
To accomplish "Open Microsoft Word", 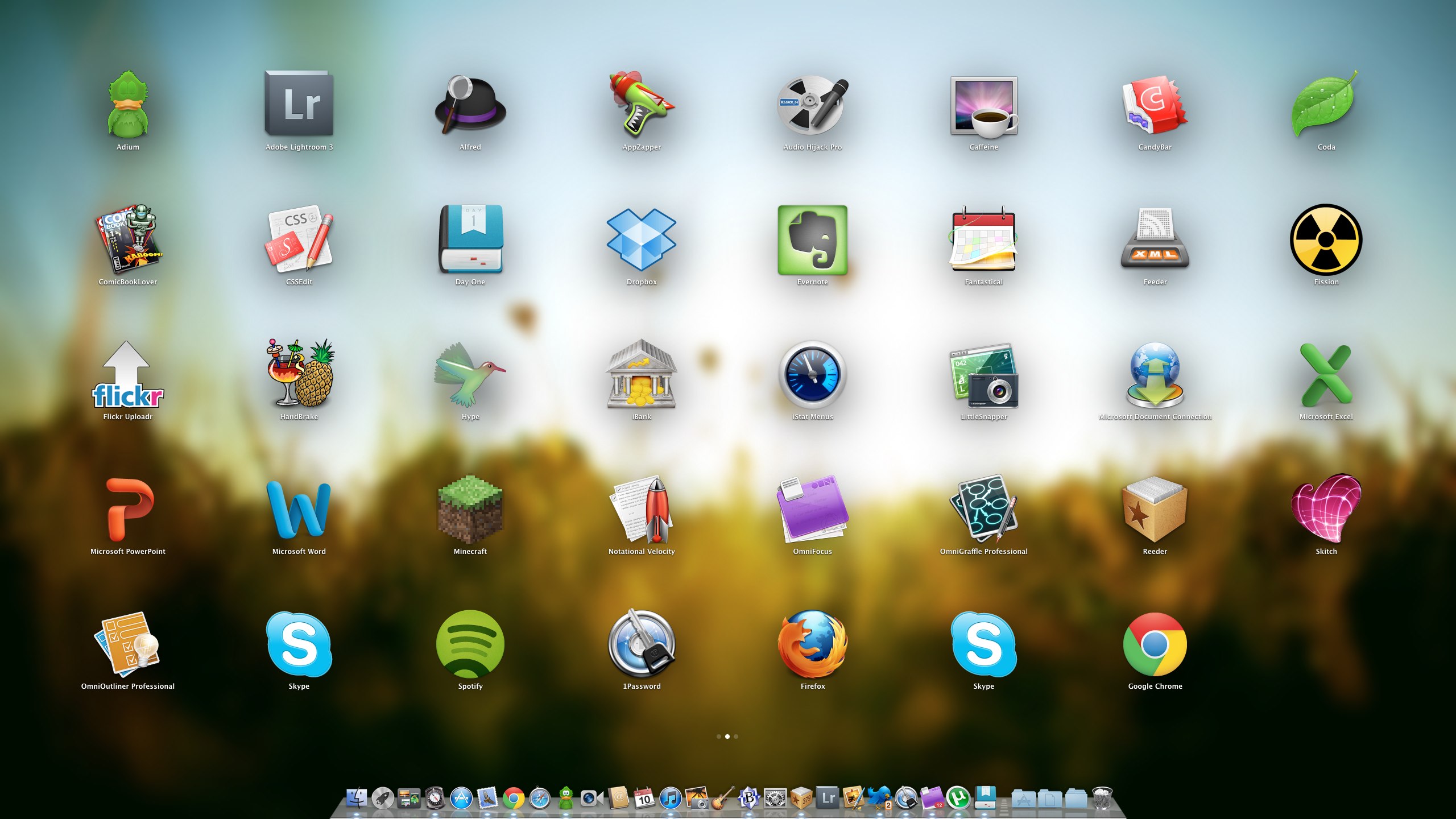I will pos(299,510).
